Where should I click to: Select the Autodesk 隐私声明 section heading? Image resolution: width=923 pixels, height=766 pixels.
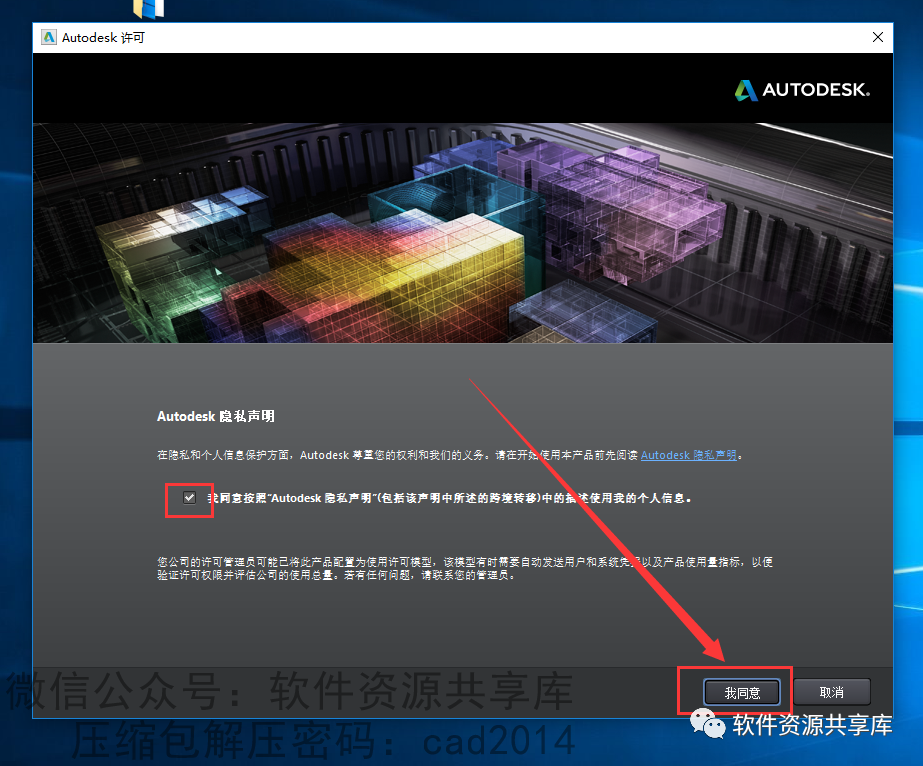(x=215, y=416)
